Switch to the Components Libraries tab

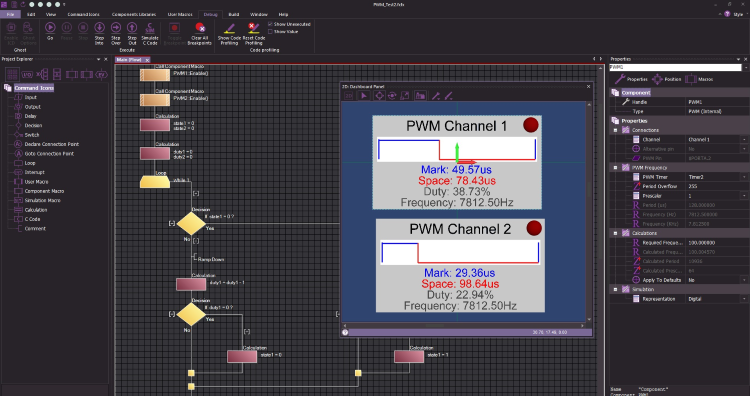pos(134,14)
